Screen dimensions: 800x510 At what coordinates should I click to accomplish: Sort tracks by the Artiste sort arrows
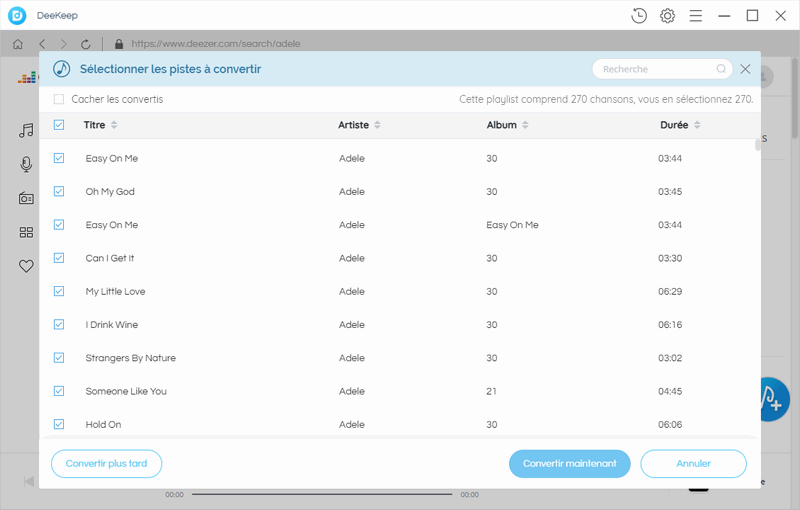378,125
